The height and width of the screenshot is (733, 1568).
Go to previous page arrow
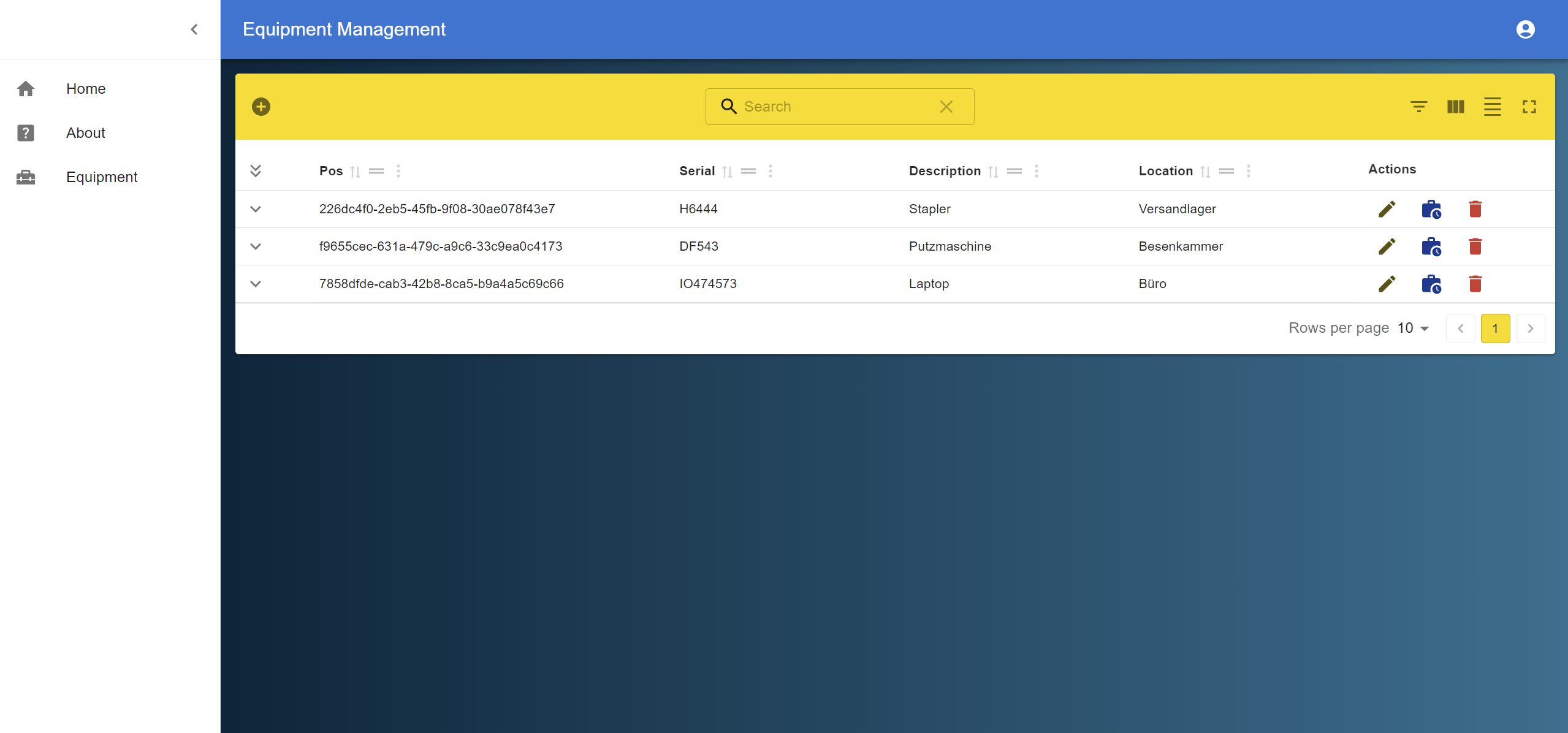pos(1460,329)
